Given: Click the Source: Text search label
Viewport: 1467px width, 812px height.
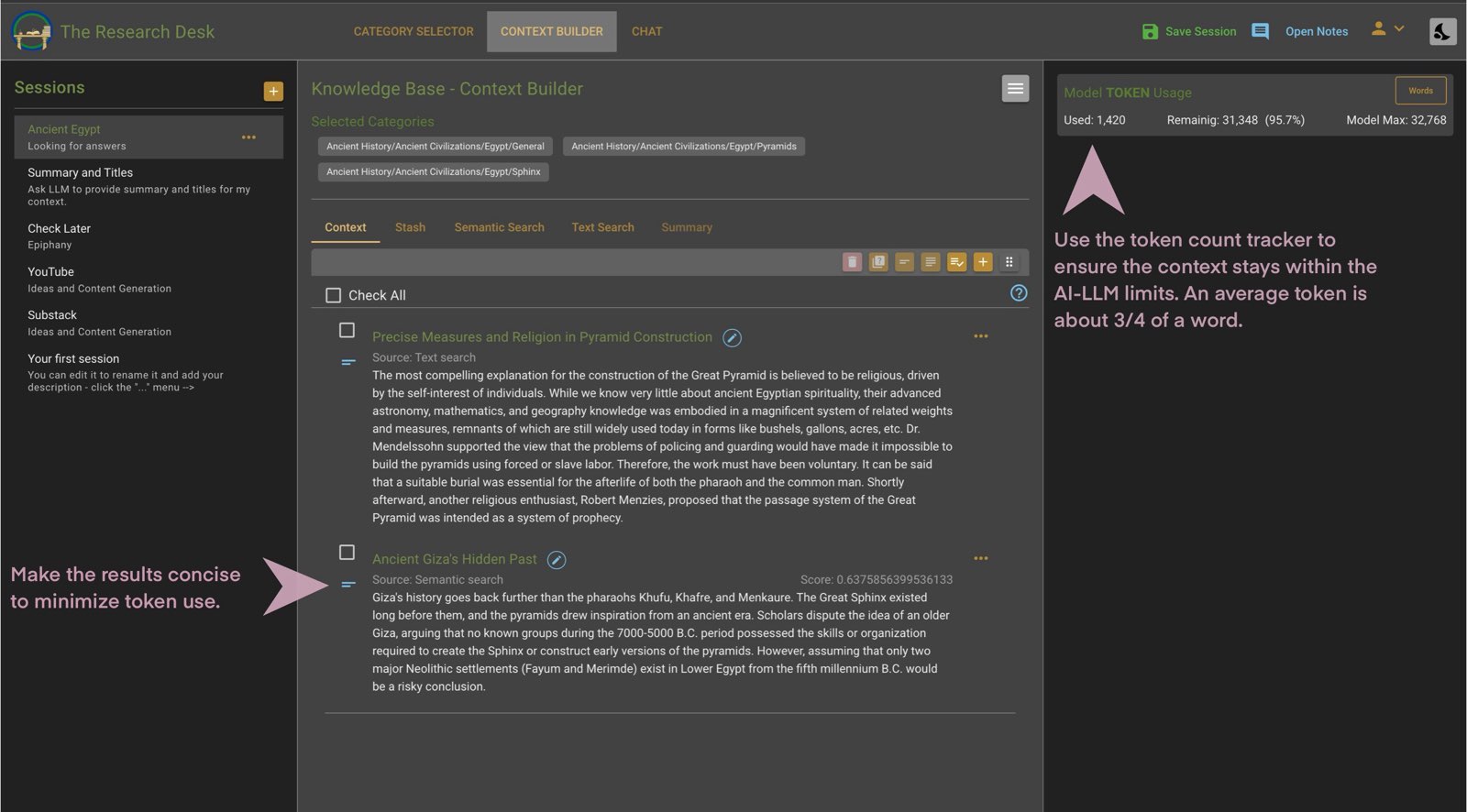Looking at the screenshot, I should coord(424,357).
